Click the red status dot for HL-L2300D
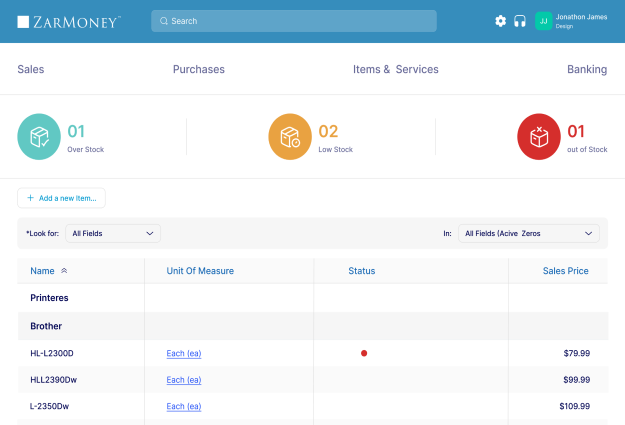 coord(364,353)
